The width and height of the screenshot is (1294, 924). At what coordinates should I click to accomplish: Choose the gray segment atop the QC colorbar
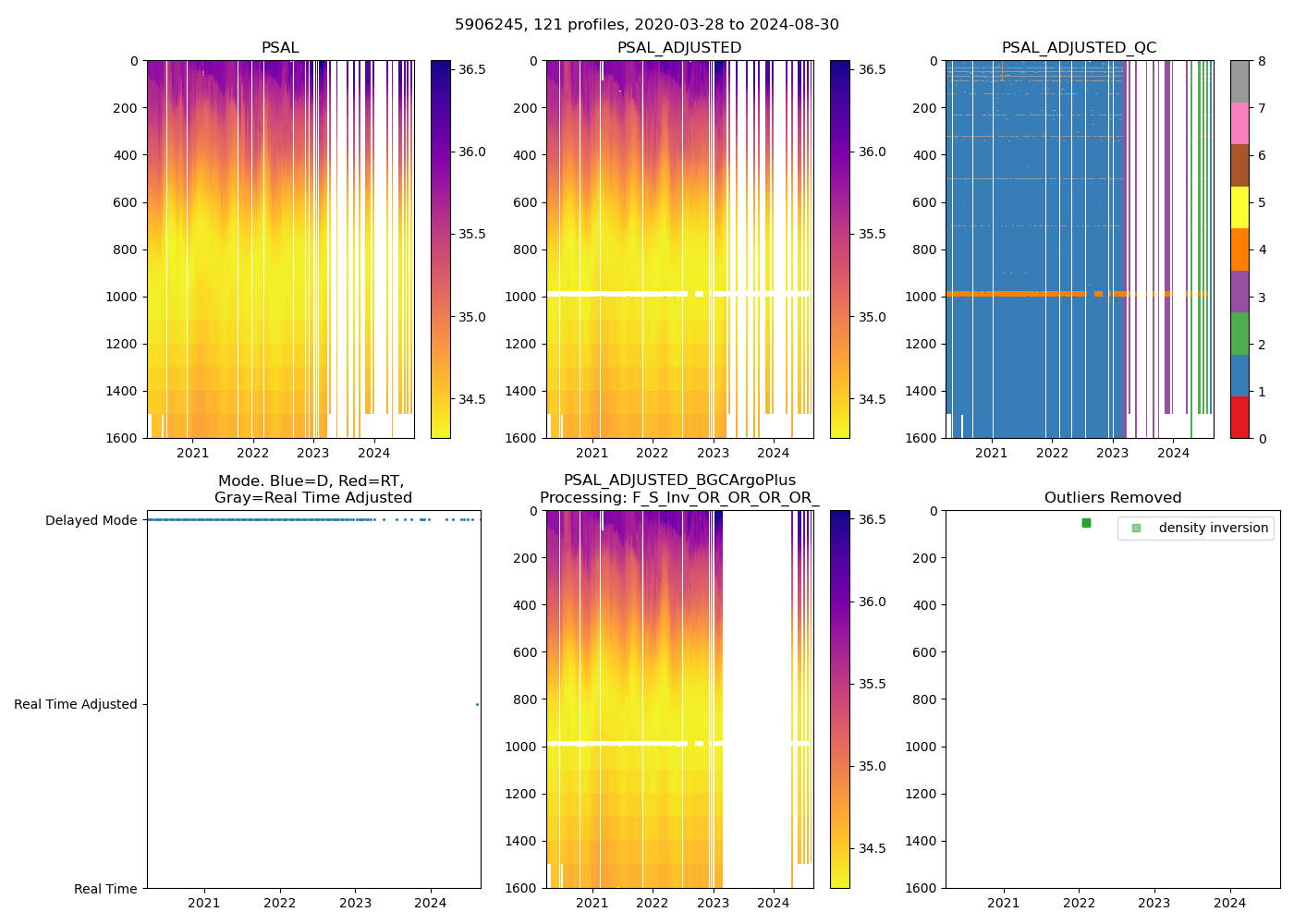1239,81
